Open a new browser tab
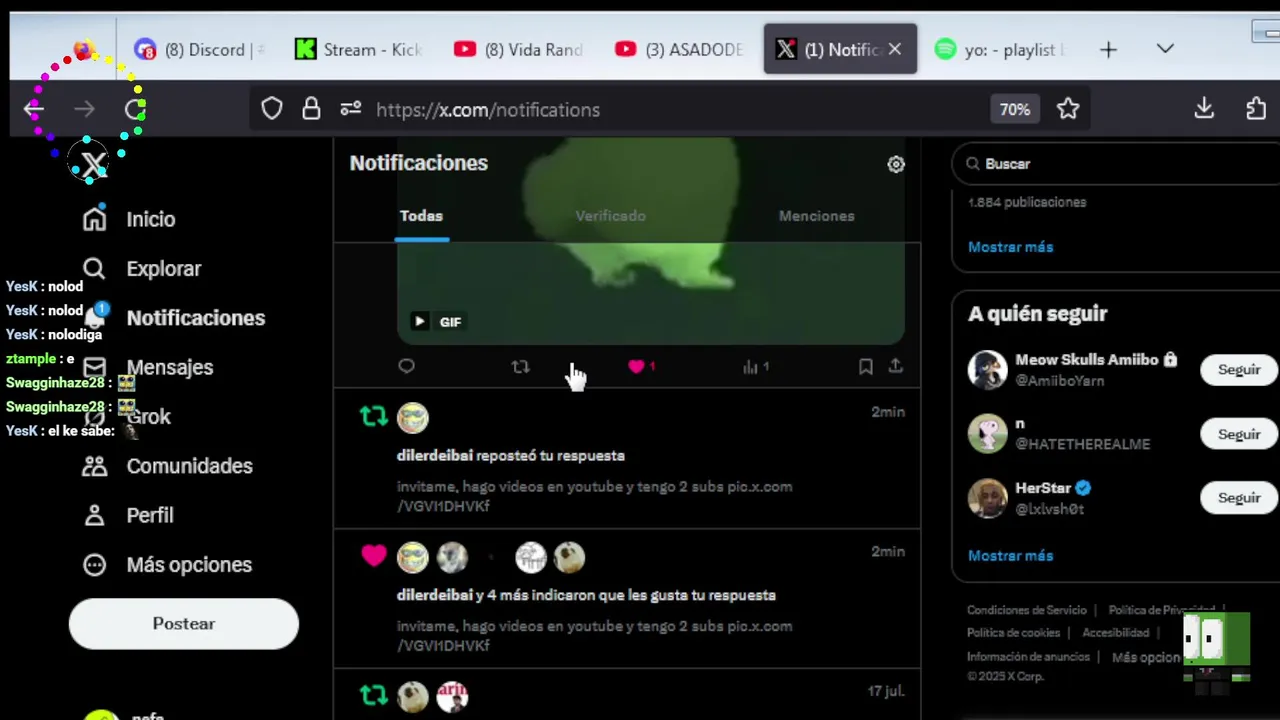1280x720 pixels. pyautogui.click(x=1108, y=49)
